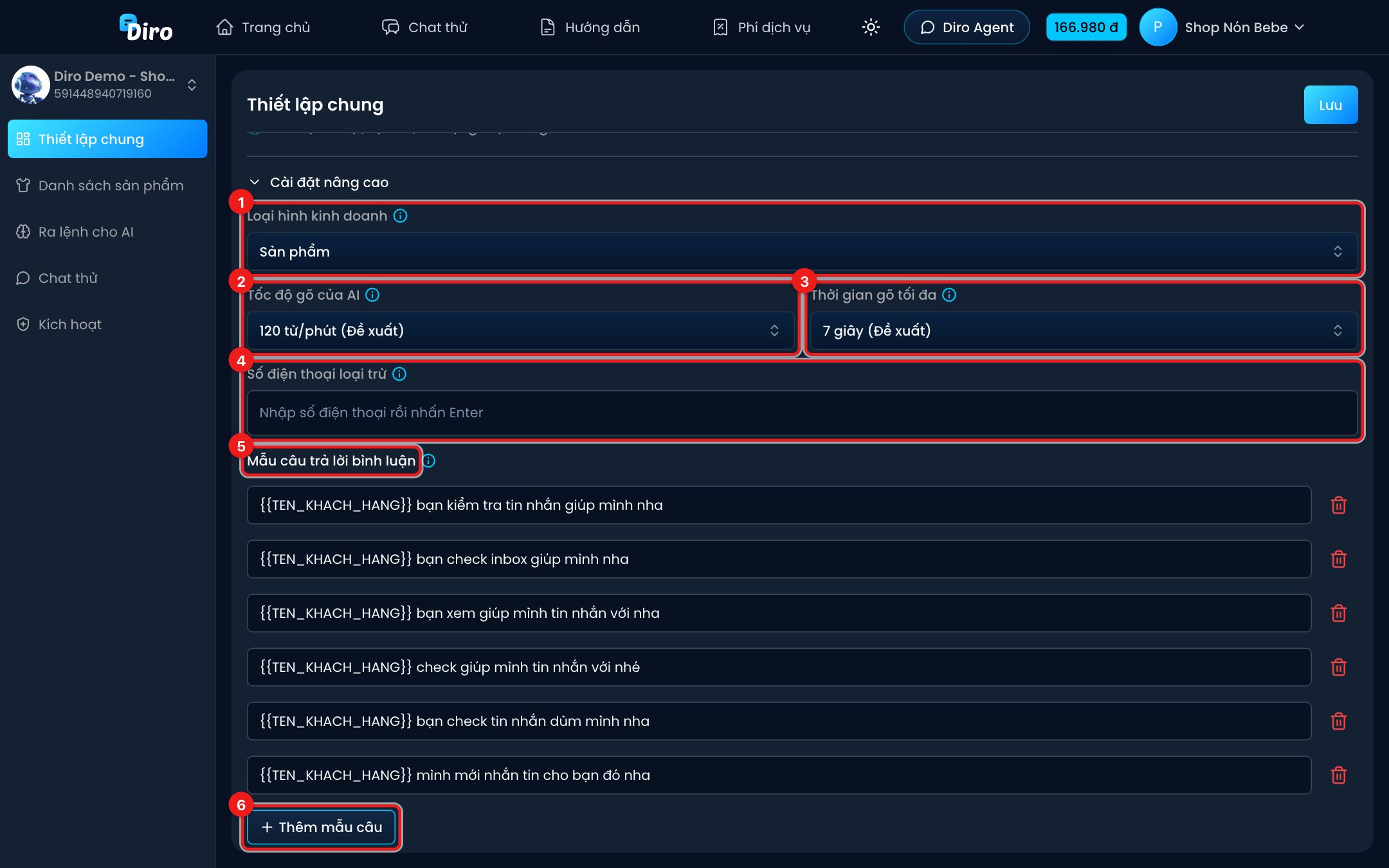Edit the 'bạn check inbox giúp mình nha' field
The height and width of the screenshot is (868, 1389).
point(779,559)
